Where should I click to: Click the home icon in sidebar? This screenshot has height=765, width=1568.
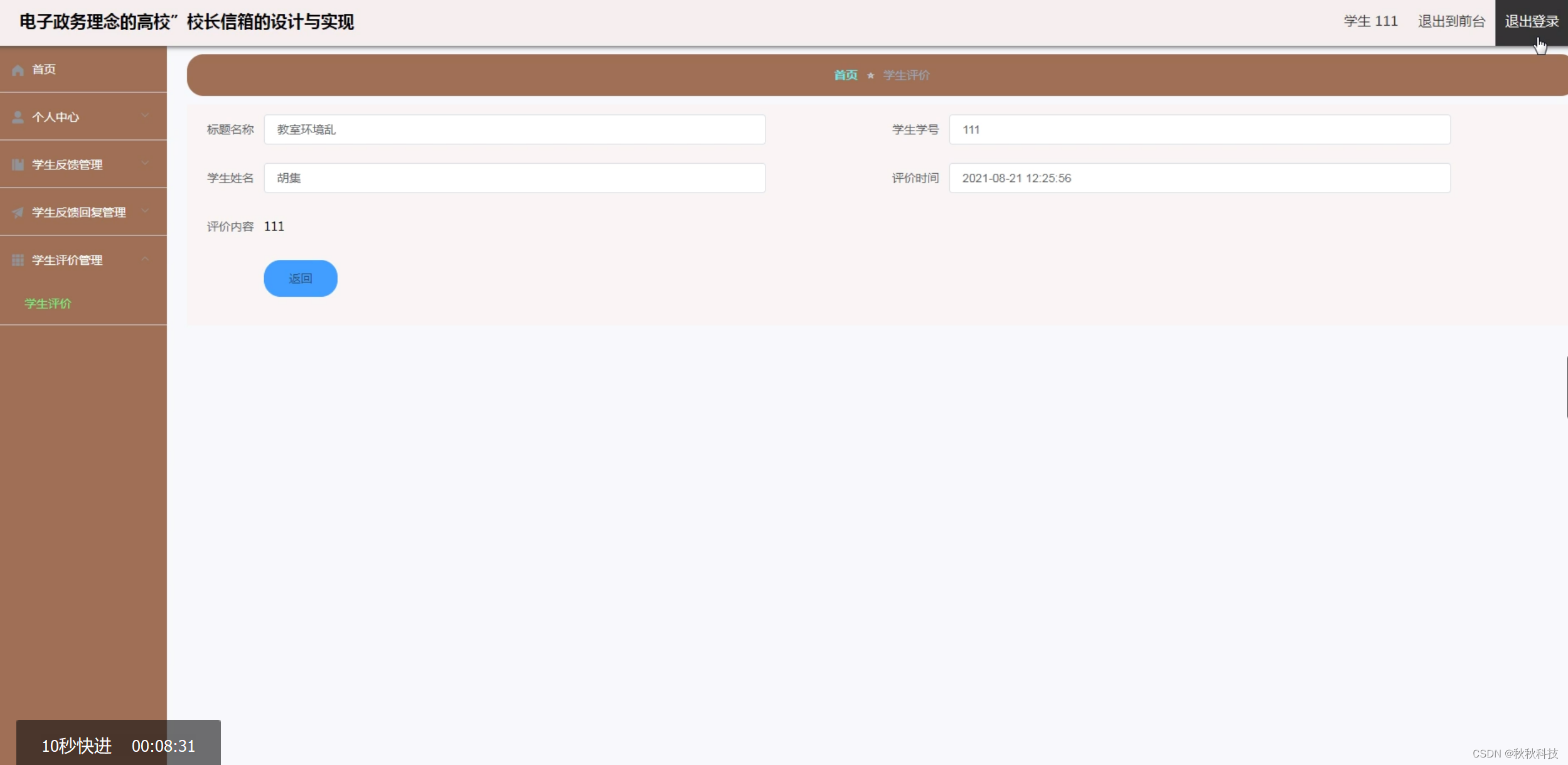[x=18, y=70]
